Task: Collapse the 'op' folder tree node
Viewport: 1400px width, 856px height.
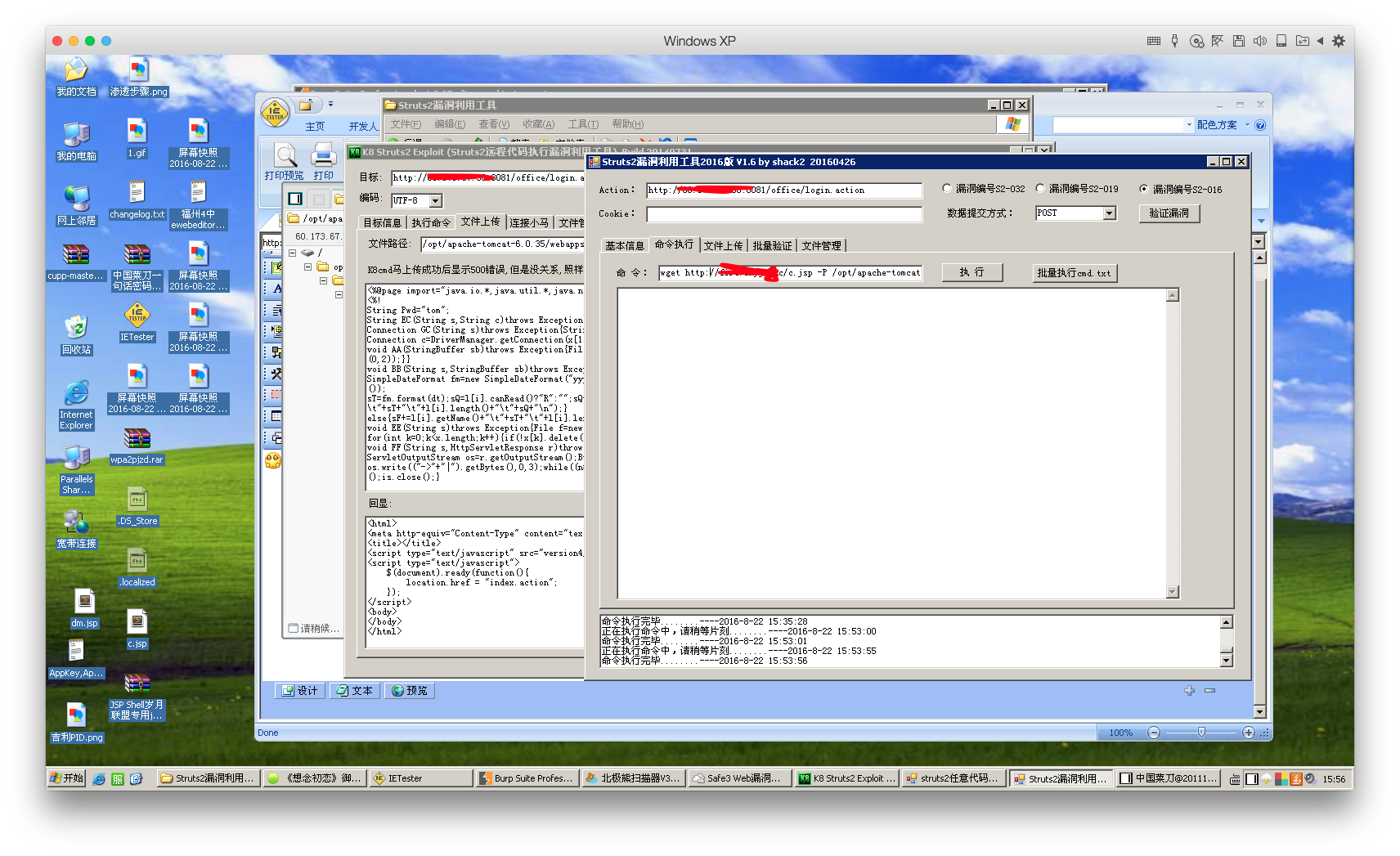Action: coord(307,267)
